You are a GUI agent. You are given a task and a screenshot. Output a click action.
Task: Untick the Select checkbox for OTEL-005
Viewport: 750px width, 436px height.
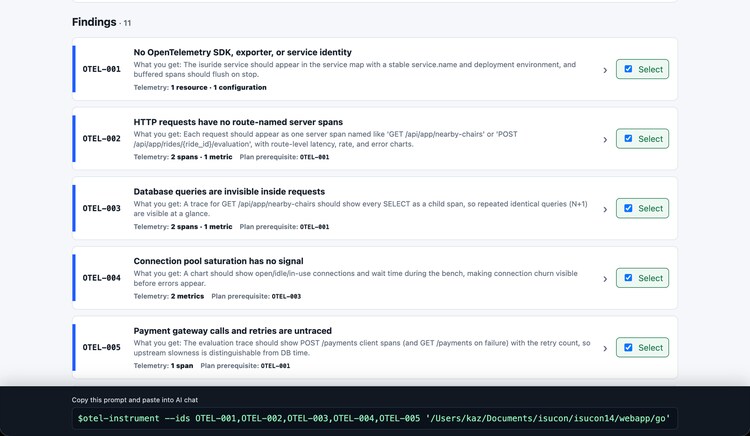point(628,347)
